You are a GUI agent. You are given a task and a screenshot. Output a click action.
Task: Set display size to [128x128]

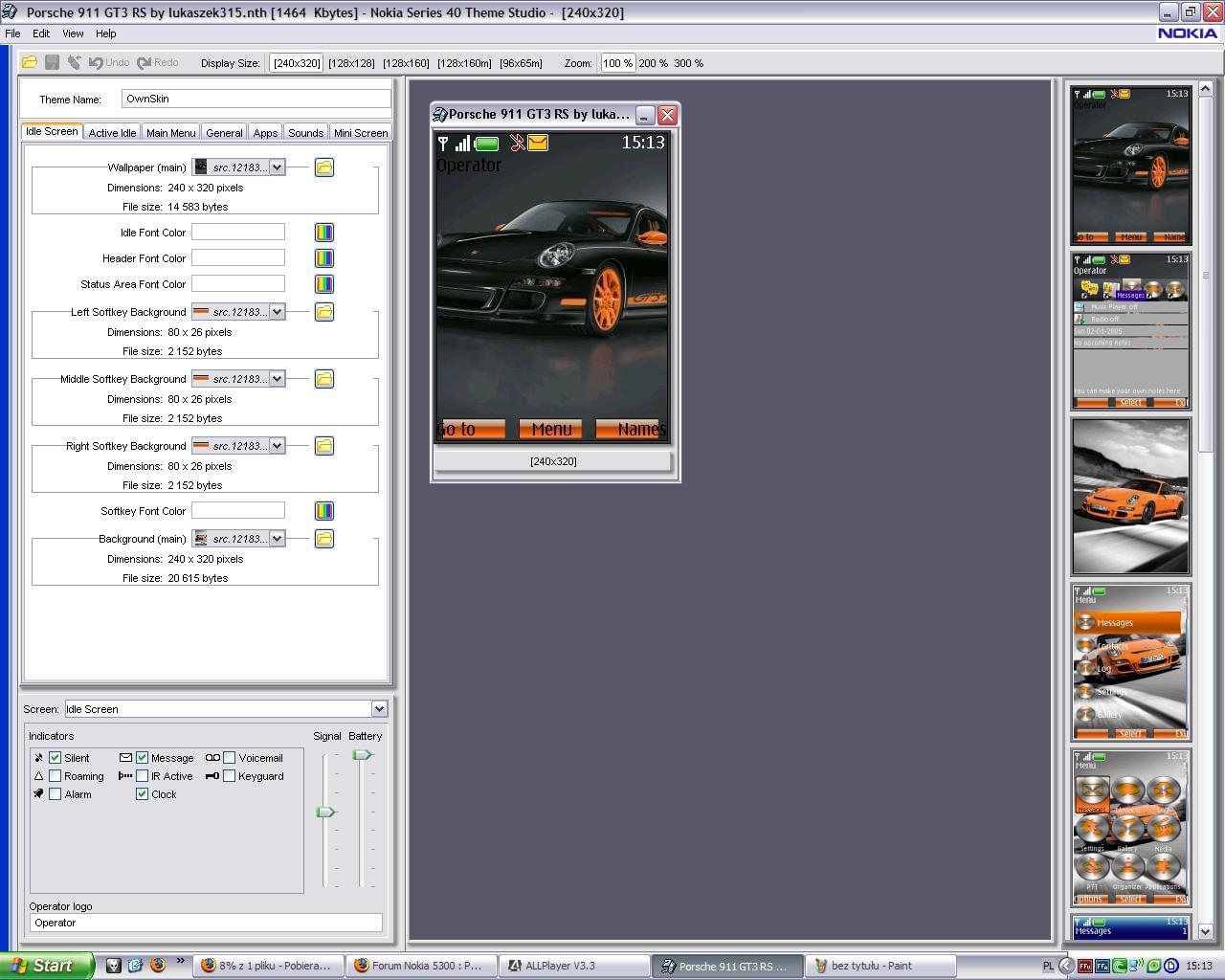[351, 63]
